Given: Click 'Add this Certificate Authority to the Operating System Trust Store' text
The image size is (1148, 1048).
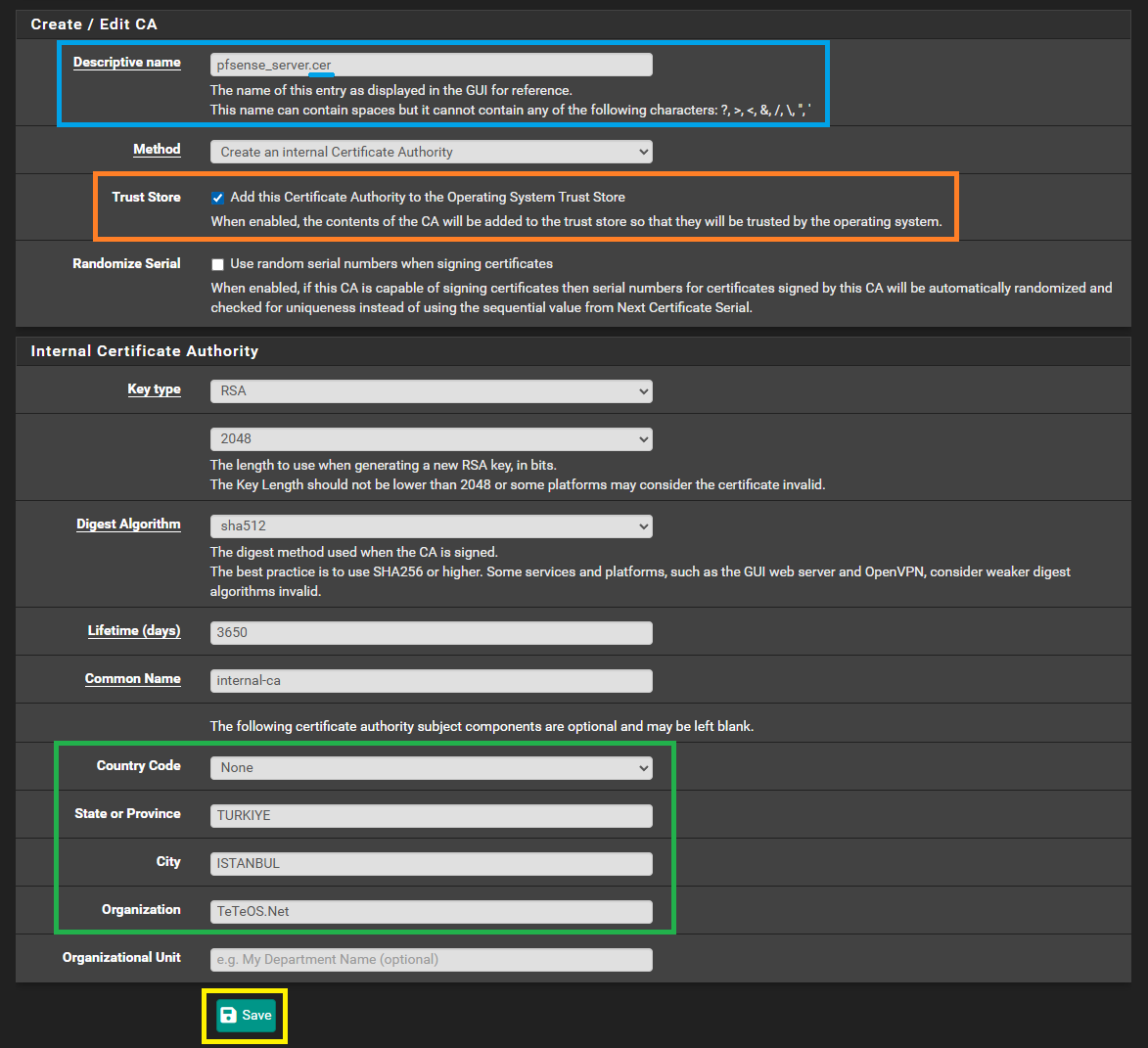Looking at the screenshot, I should click(428, 197).
